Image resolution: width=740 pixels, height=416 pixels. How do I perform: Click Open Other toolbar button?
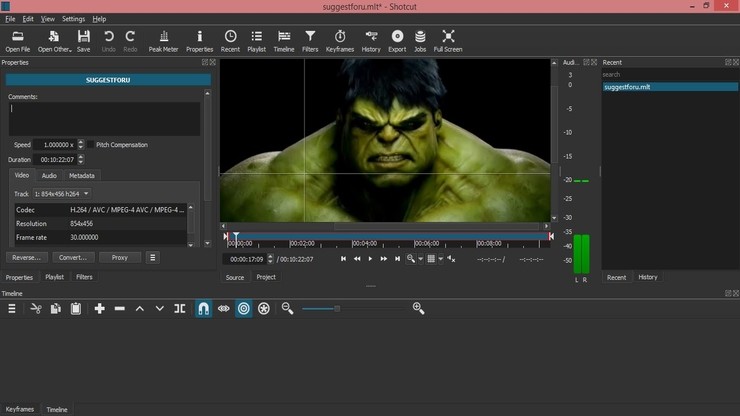54,41
